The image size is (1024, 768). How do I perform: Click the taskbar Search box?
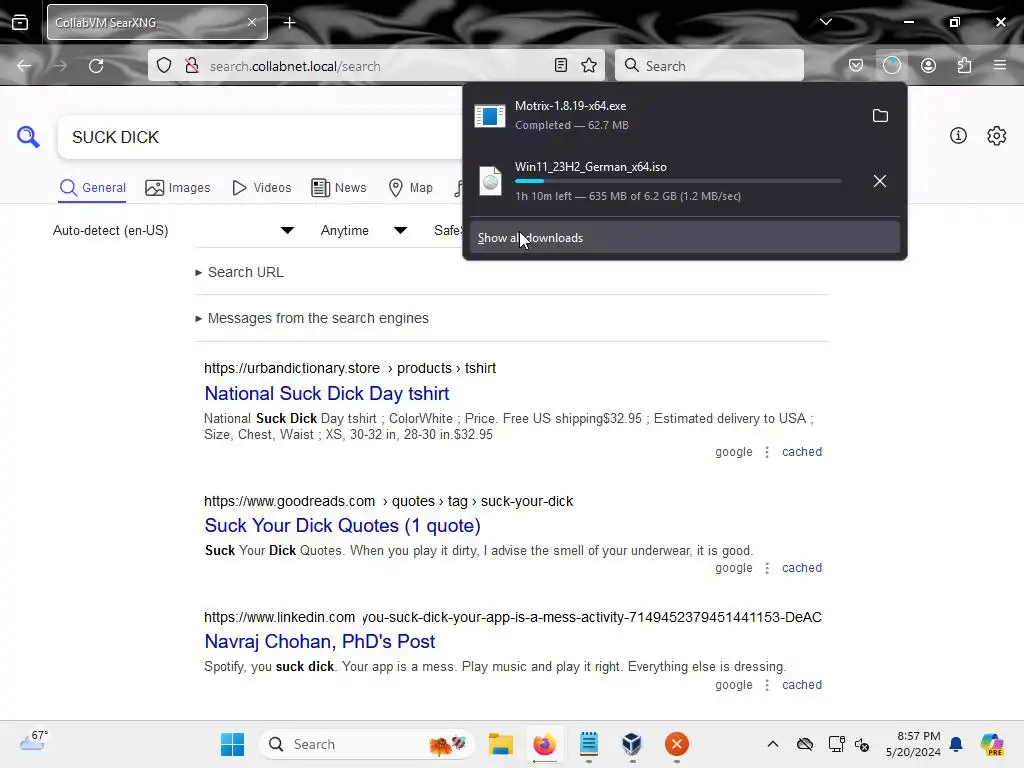(366, 744)
